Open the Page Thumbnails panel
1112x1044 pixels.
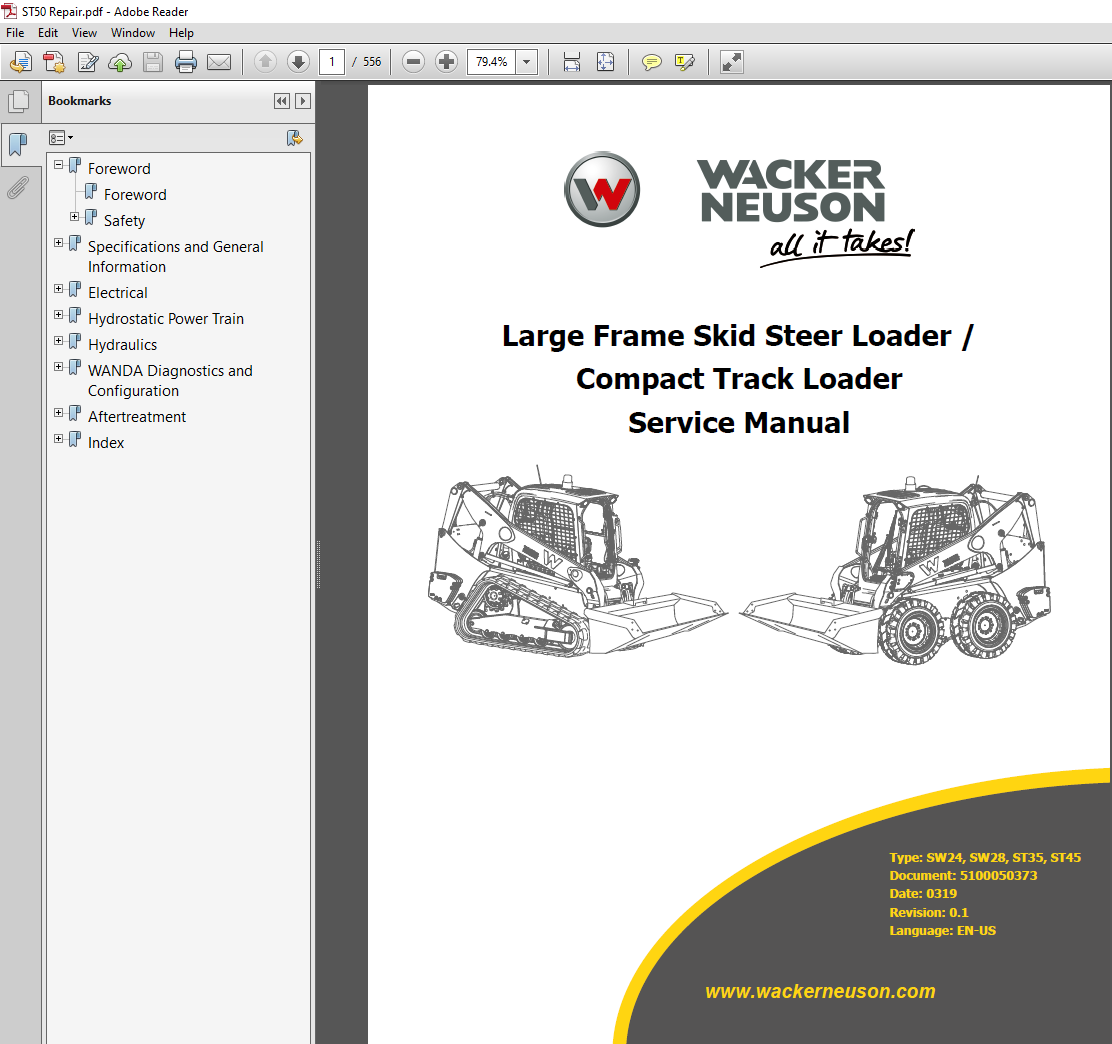[19, 100]
